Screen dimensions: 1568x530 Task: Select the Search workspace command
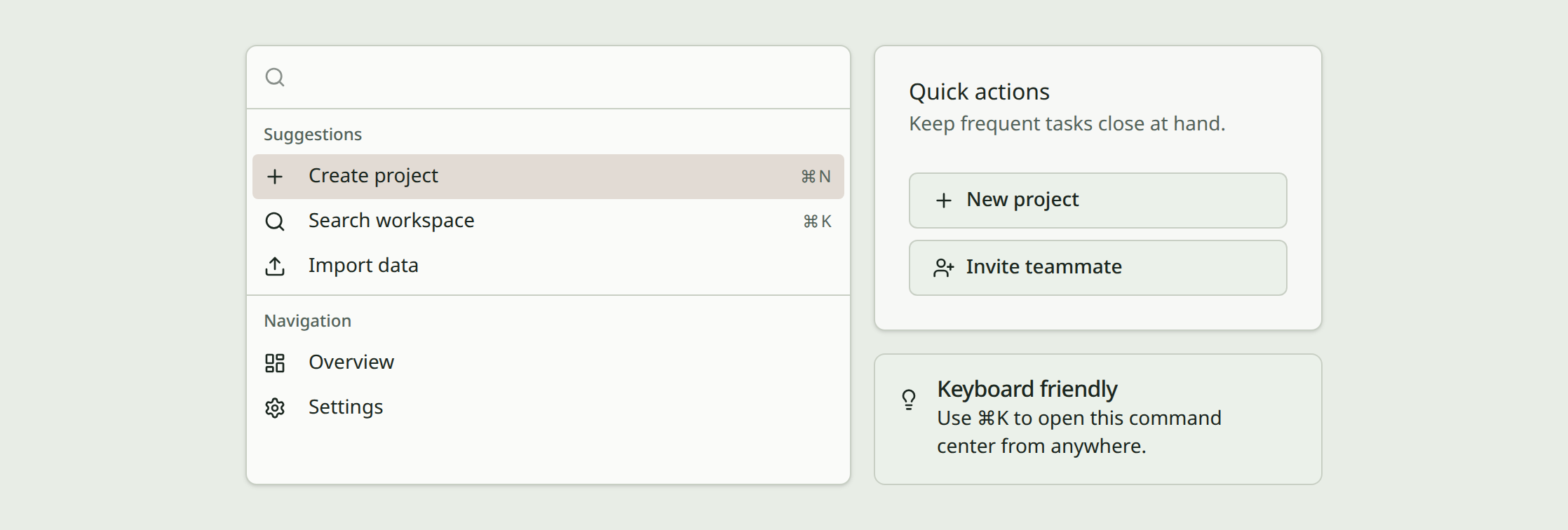[x=548, y=222]
